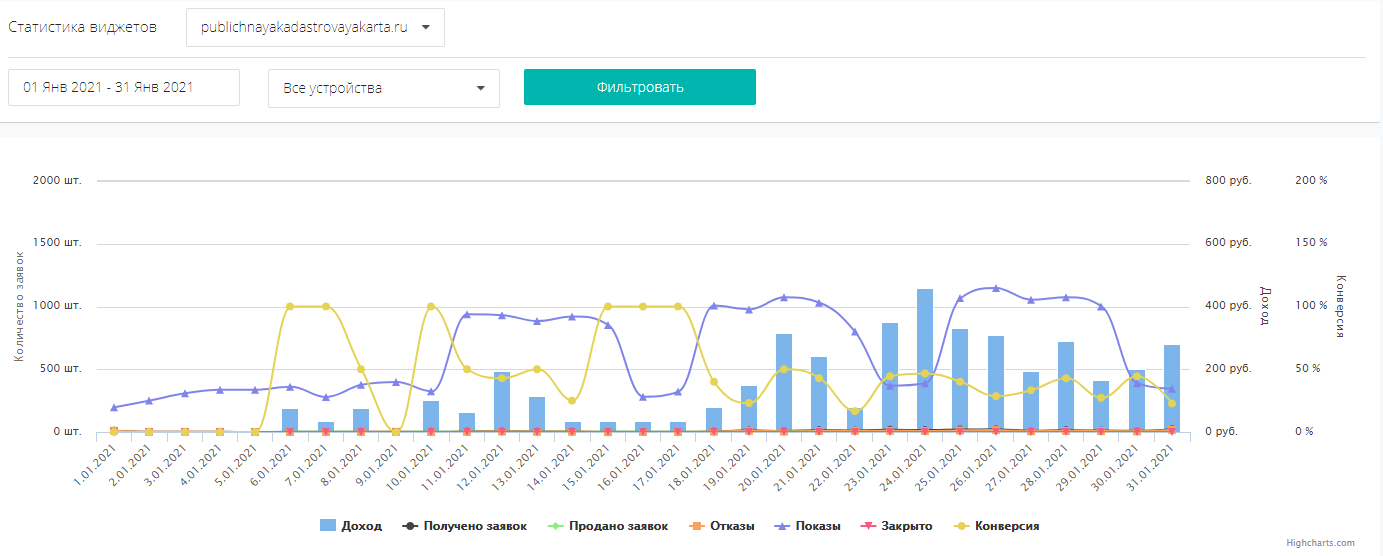Click the Закрыто red triangle legend icon

pyautogui.click(x=866, y=526)
